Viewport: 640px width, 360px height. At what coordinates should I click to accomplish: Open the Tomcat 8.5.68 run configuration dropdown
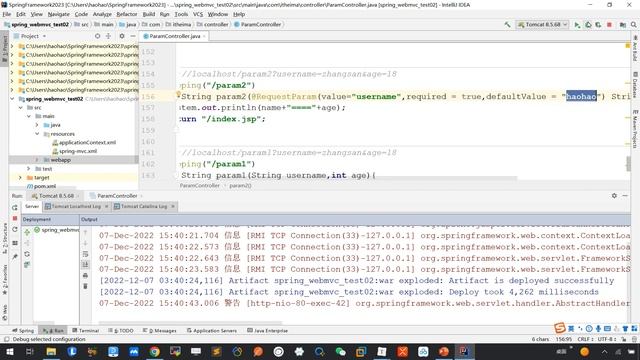tap(542, 24)
